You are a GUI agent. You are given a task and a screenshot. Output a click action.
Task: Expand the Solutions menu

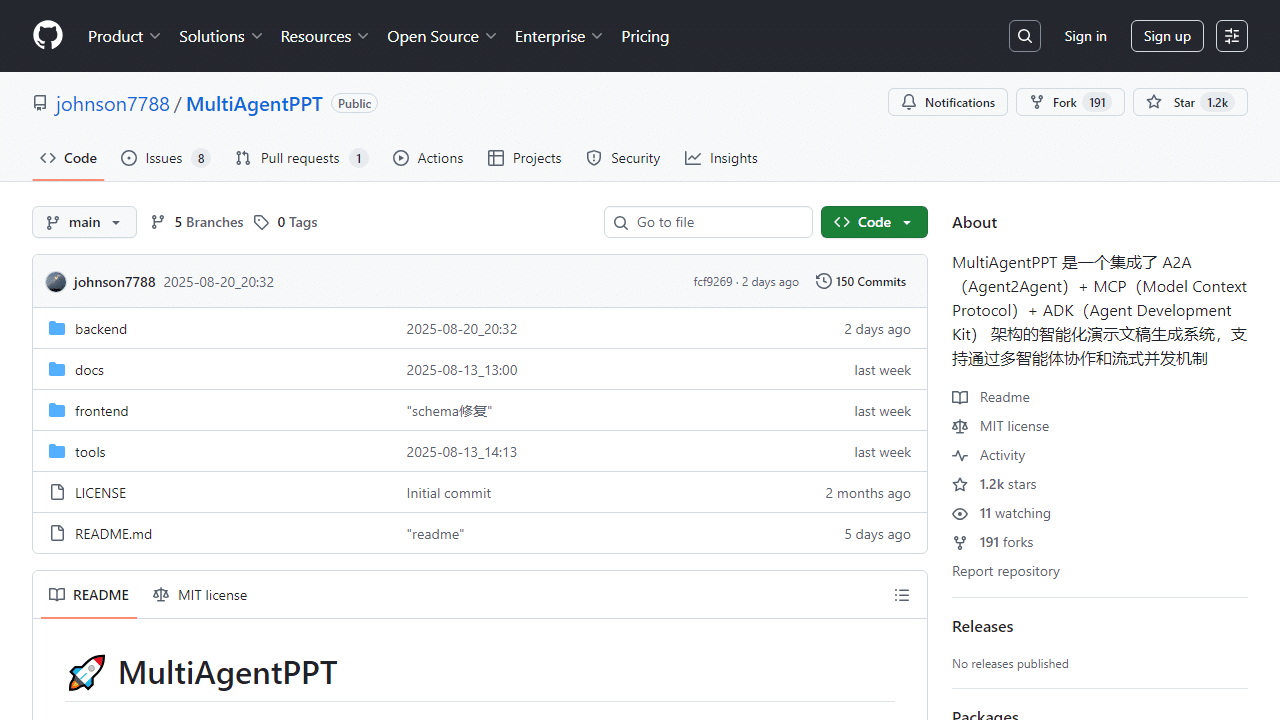(x=220, y=36)
